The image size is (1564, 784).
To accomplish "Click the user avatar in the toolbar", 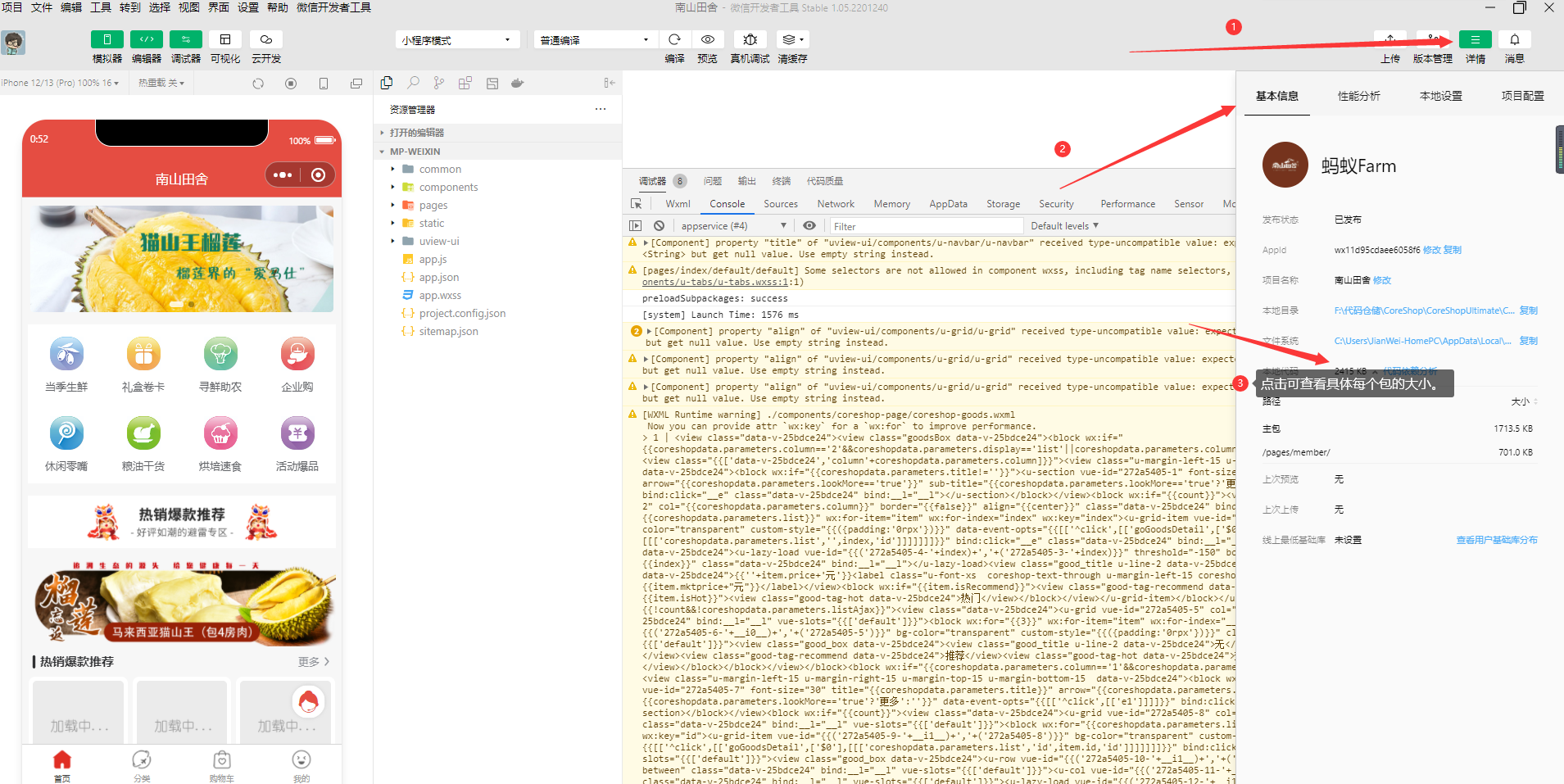I will point(13,43).
